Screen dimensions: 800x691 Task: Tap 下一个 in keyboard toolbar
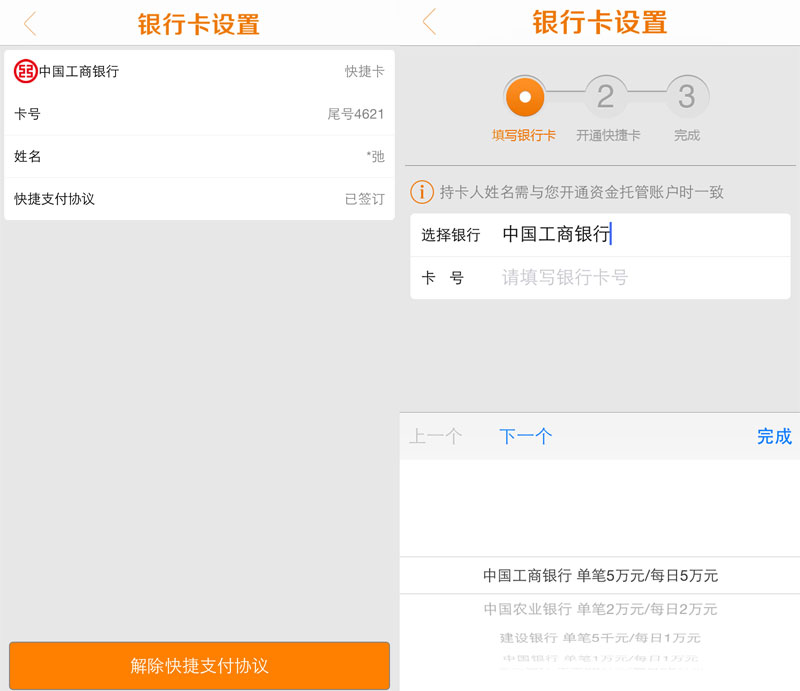pos(526,436)
